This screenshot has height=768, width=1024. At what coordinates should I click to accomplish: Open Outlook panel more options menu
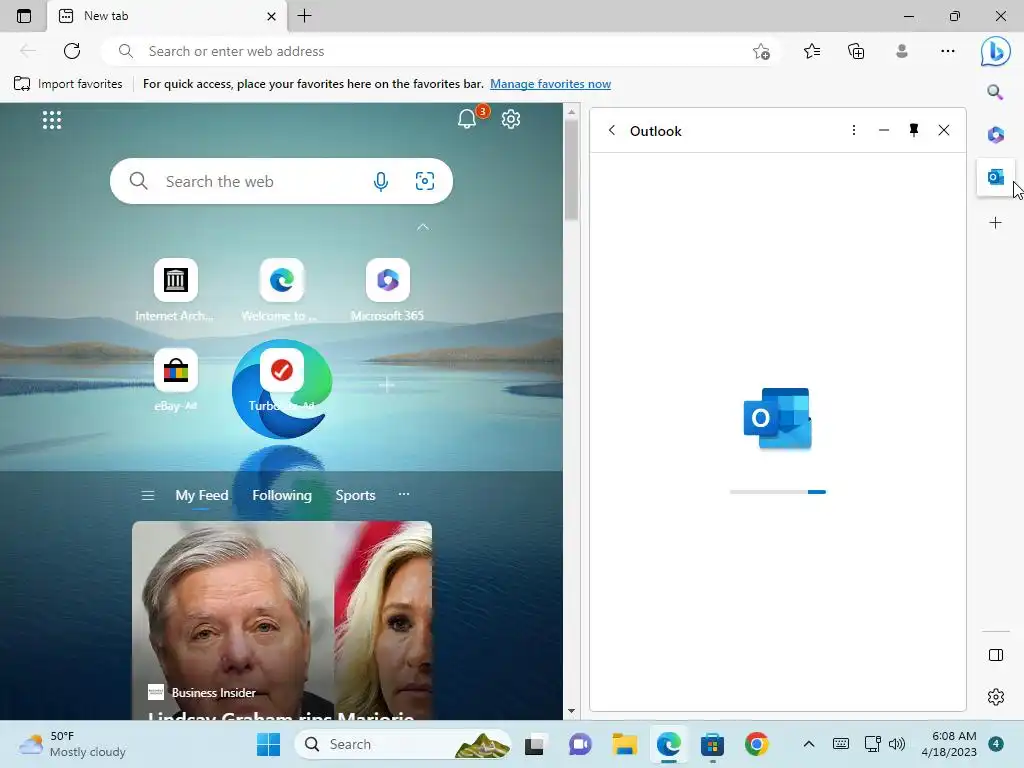click(x=854, y=130)
